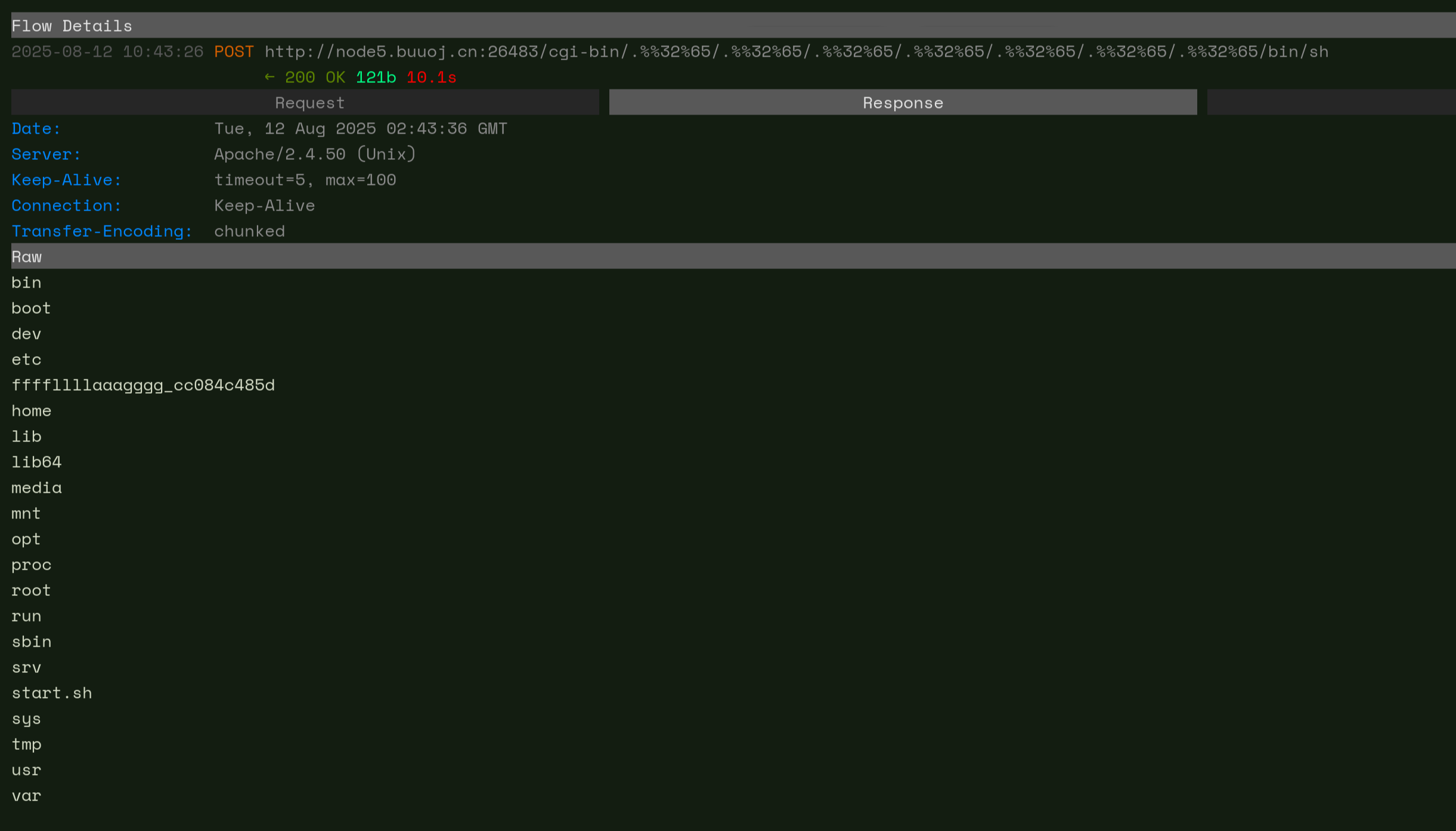Click the Connection header name

(x=66, y=206)
